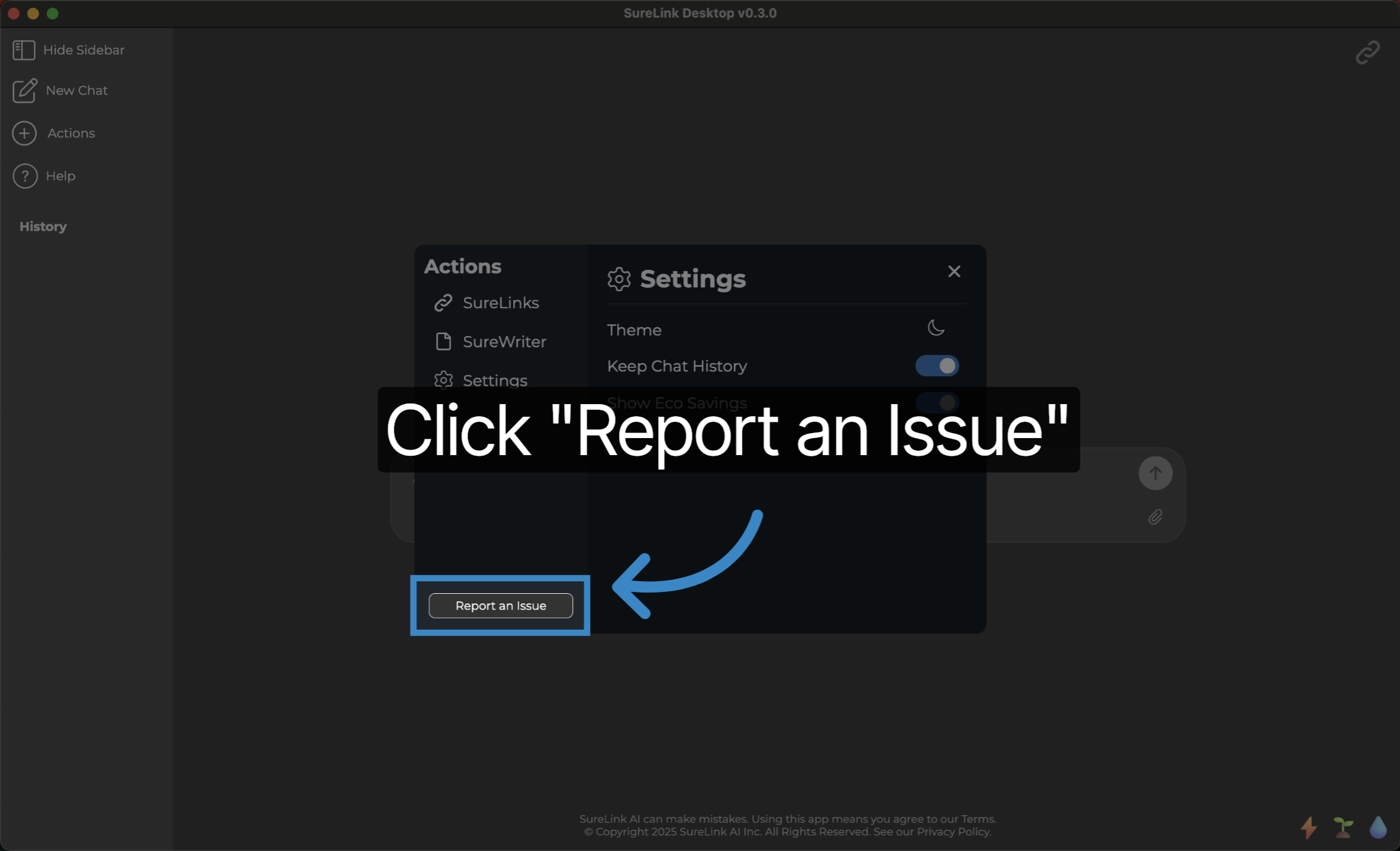Click the paperclip attachment icon

pos(1155,518)
